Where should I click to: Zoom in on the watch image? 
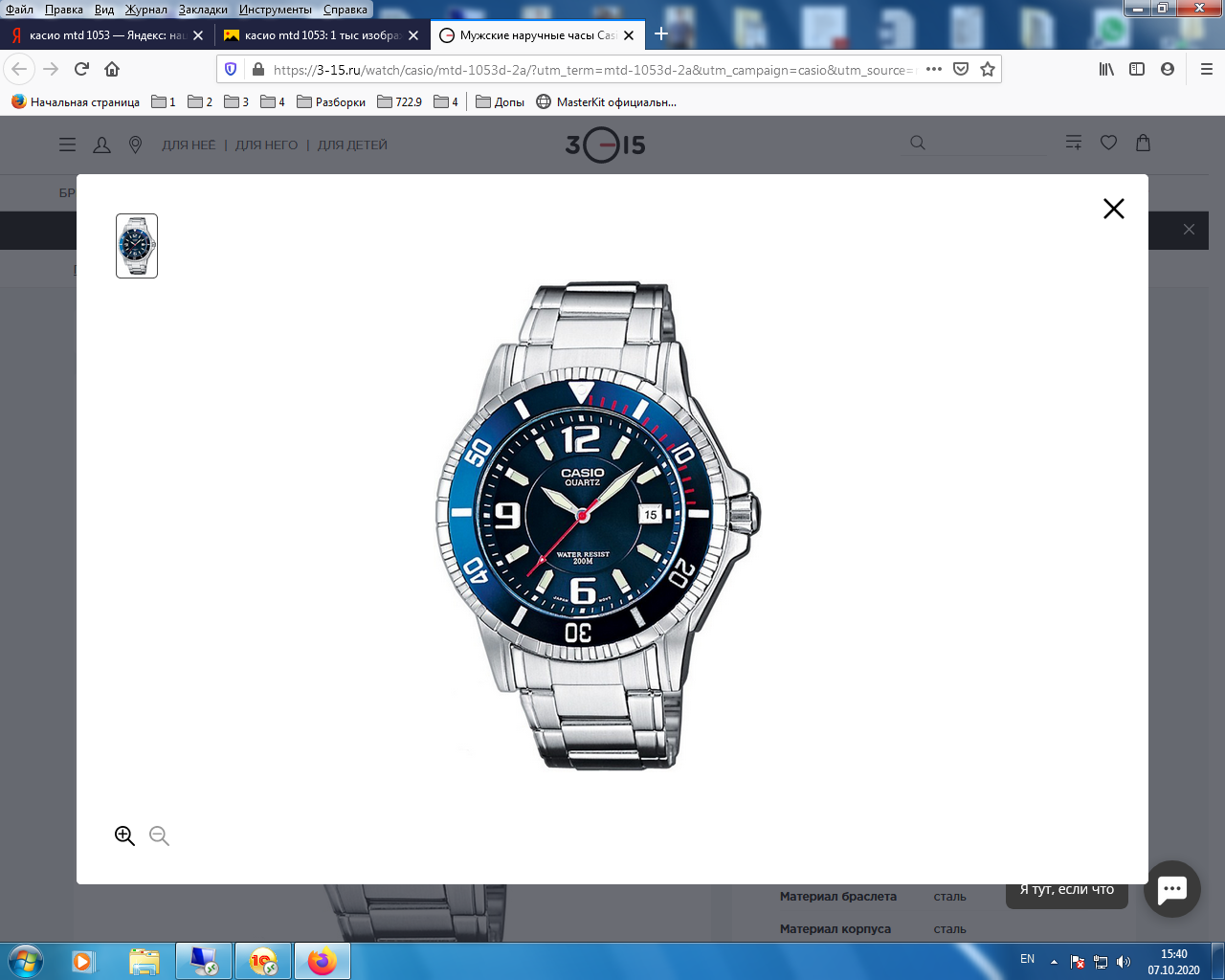click(x=124, y=835)
